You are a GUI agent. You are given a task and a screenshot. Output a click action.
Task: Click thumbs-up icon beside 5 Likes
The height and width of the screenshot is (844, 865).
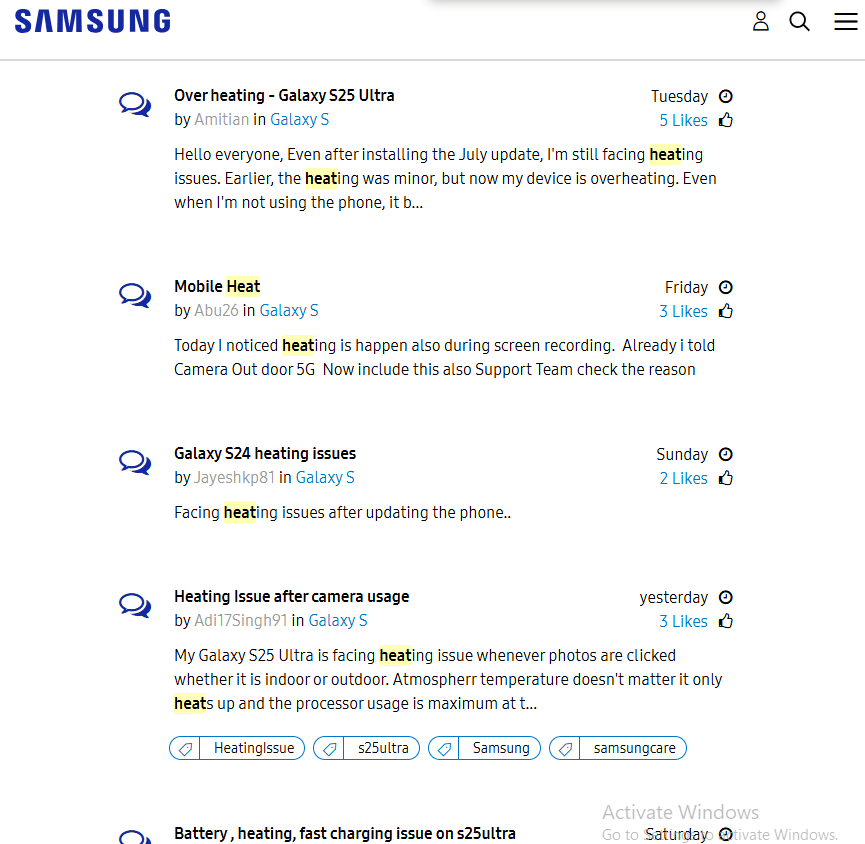pyautogui.click(x=725, y=120)
